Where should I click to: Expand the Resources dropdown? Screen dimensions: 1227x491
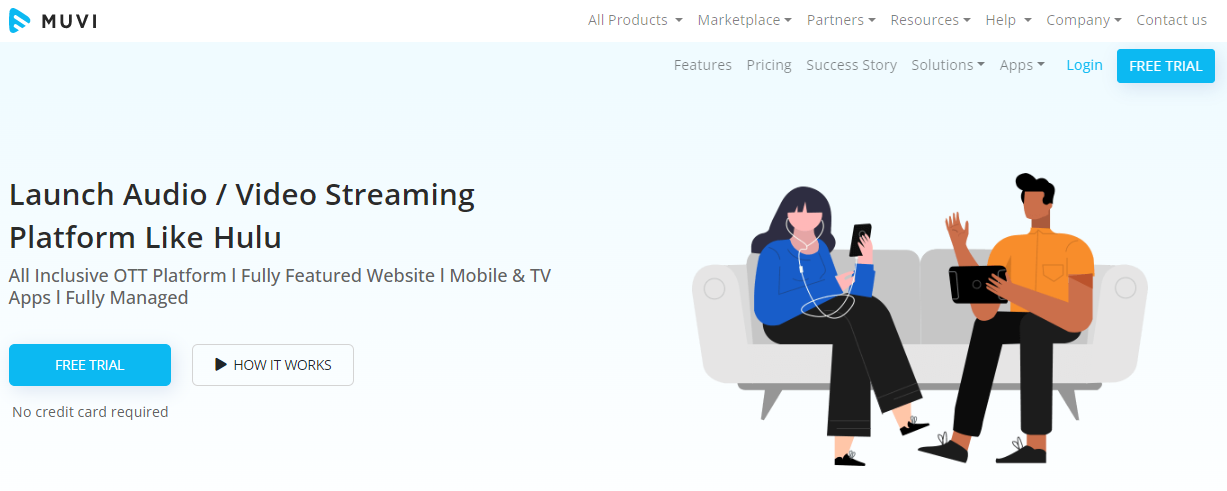(x=931, y=20)
